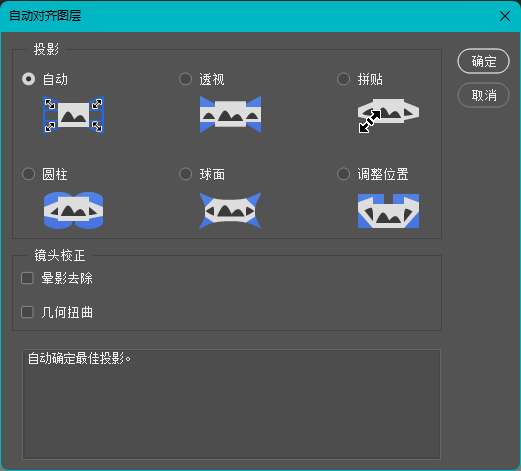Click the 几何扭曲 label text
The width and height of the screenshot is (521, 471).
pyautogui.click(x=67, y=313)
